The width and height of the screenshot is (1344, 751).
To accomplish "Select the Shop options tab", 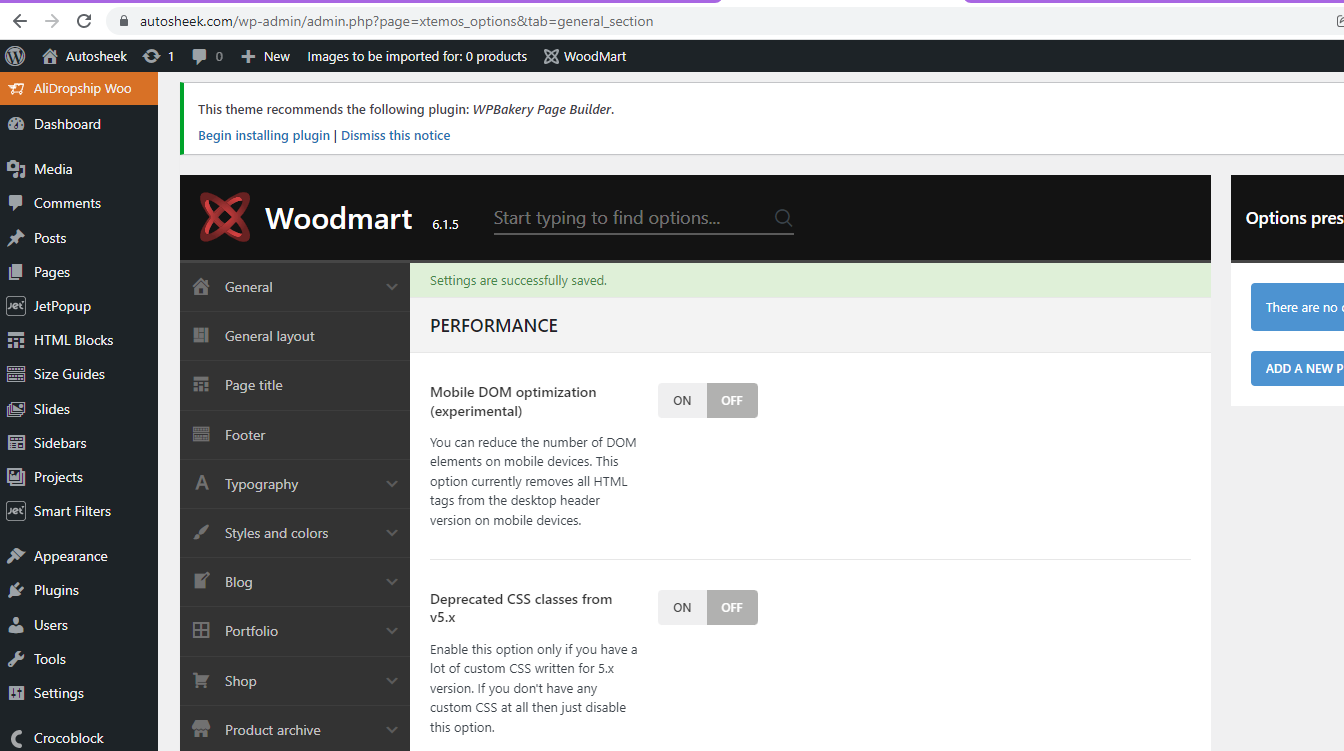I will point(295,681).
